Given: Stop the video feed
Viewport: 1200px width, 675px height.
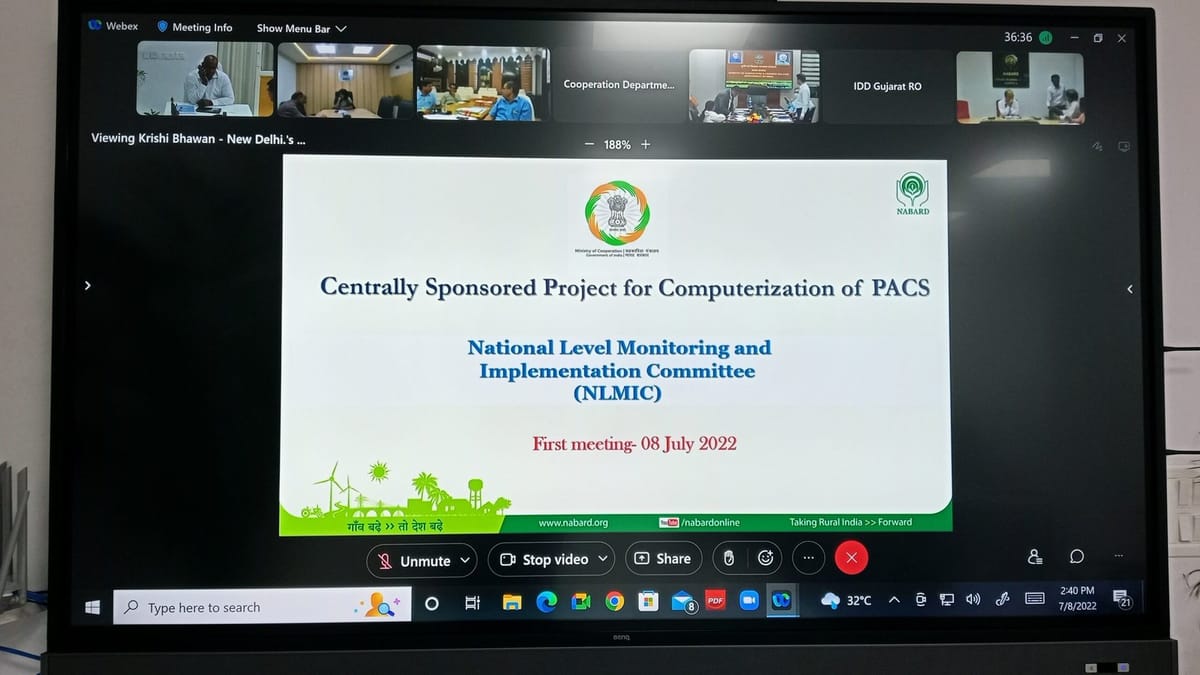Looking at the screenshot, I should [x=544, y=559].
